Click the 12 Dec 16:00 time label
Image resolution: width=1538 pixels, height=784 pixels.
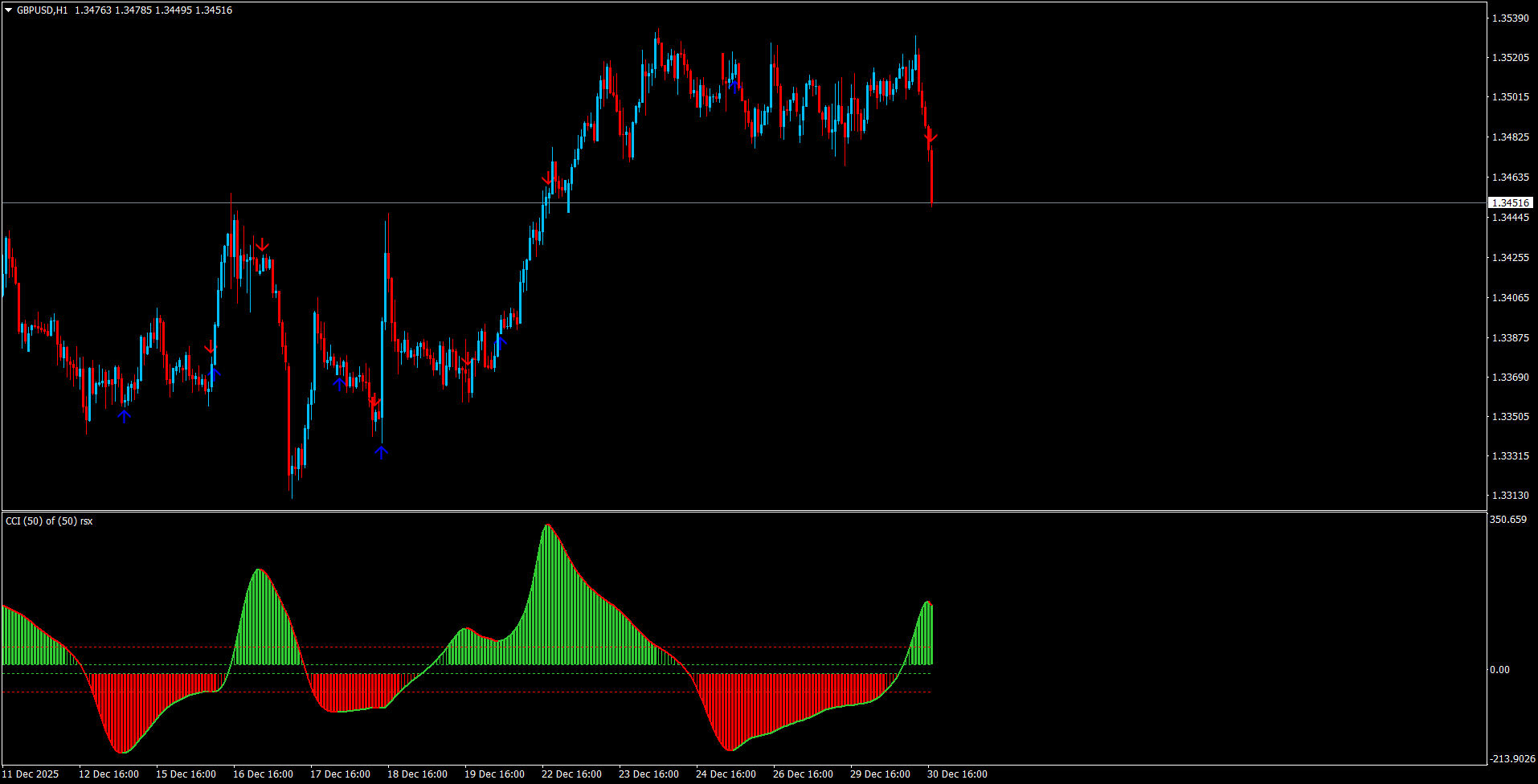108,774
